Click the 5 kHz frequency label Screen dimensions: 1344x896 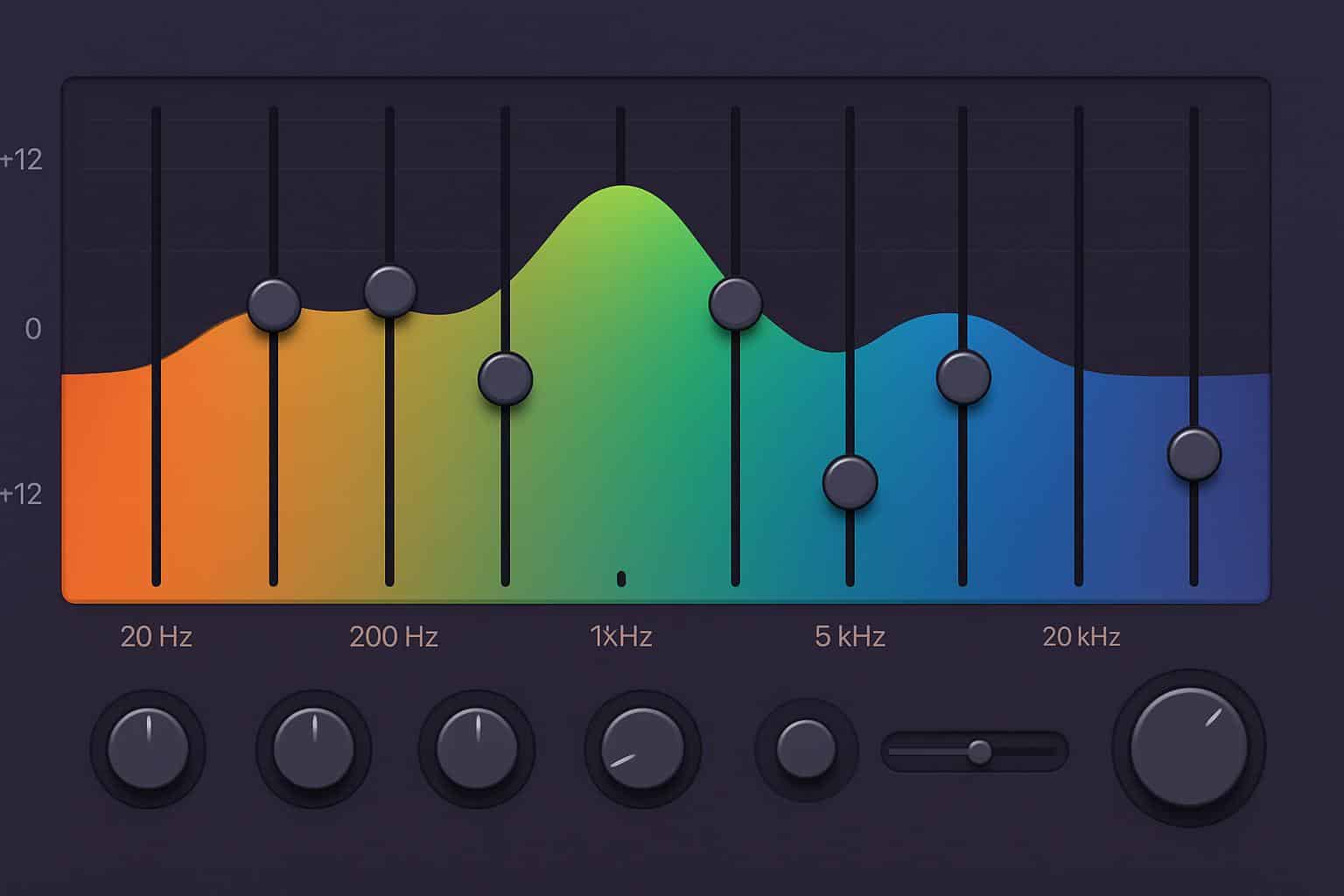pyautogui.click(x=850, y=636)
